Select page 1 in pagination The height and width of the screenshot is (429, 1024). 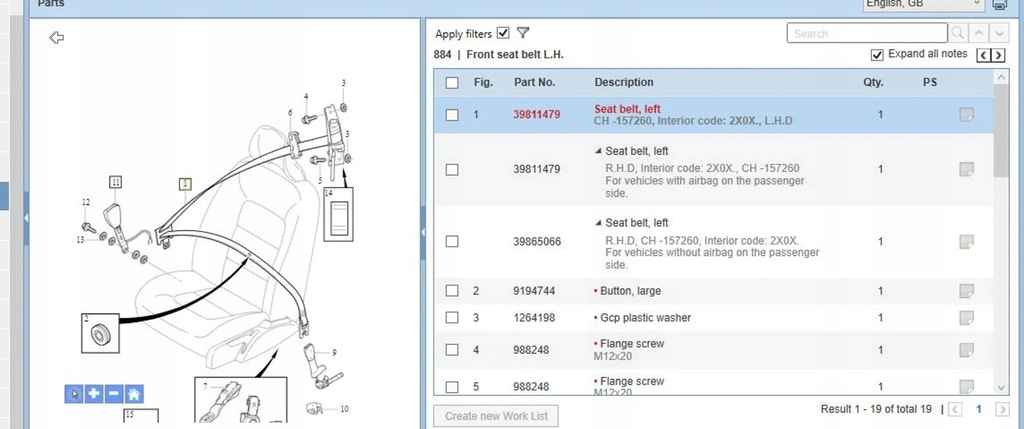coord(978,409)
